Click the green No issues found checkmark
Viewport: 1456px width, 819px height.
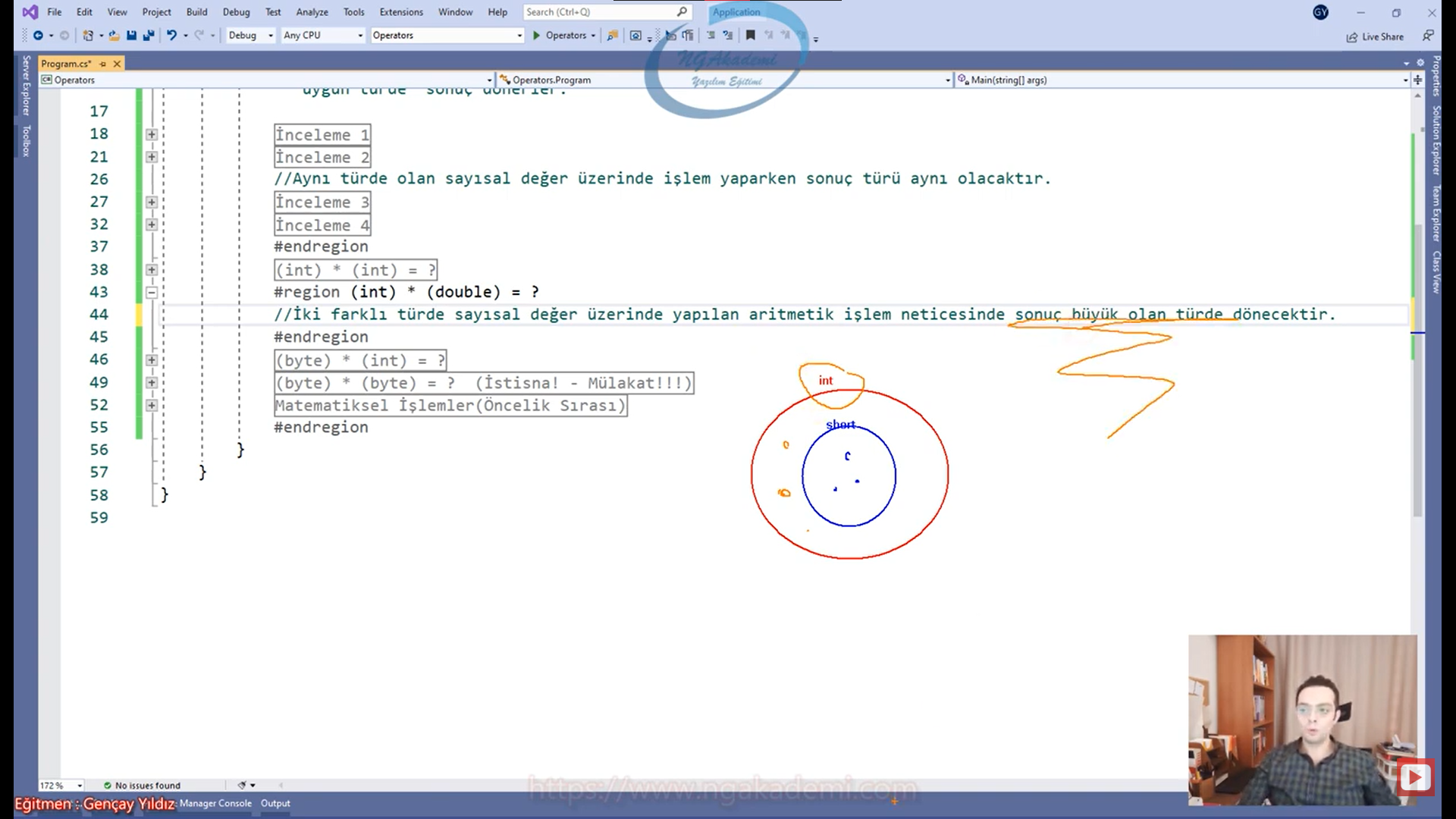coord(108,786)
